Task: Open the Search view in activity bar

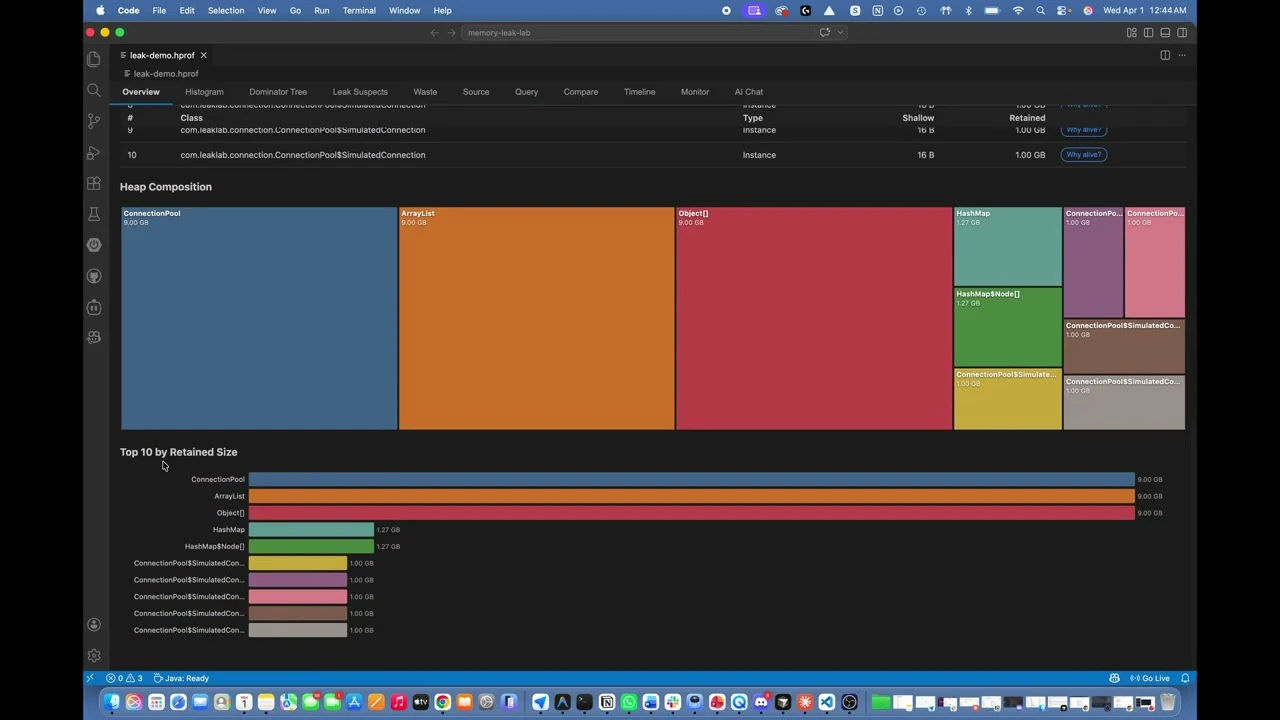Action: point(94,90)
